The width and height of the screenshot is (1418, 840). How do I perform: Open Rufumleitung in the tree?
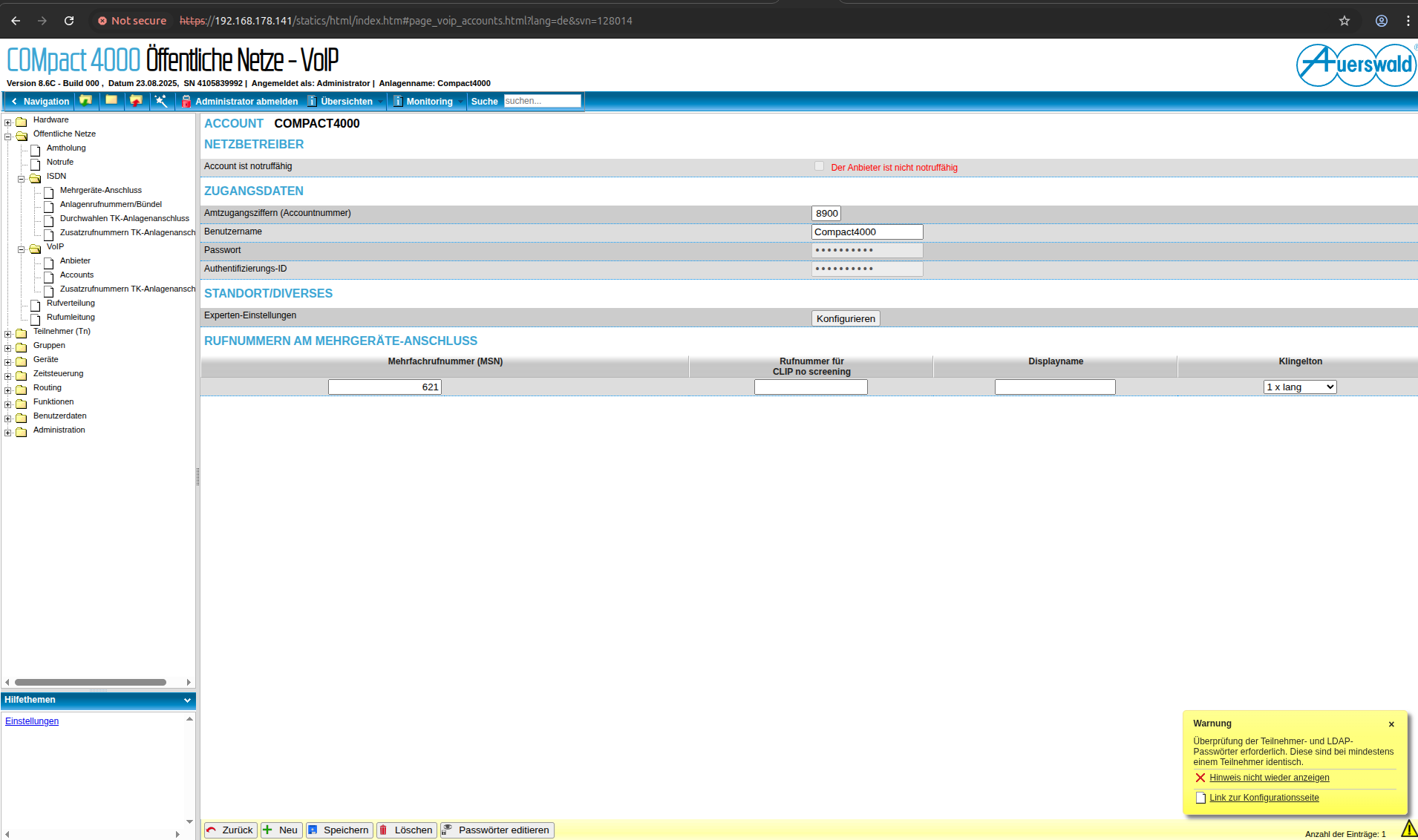pos(71,317)
